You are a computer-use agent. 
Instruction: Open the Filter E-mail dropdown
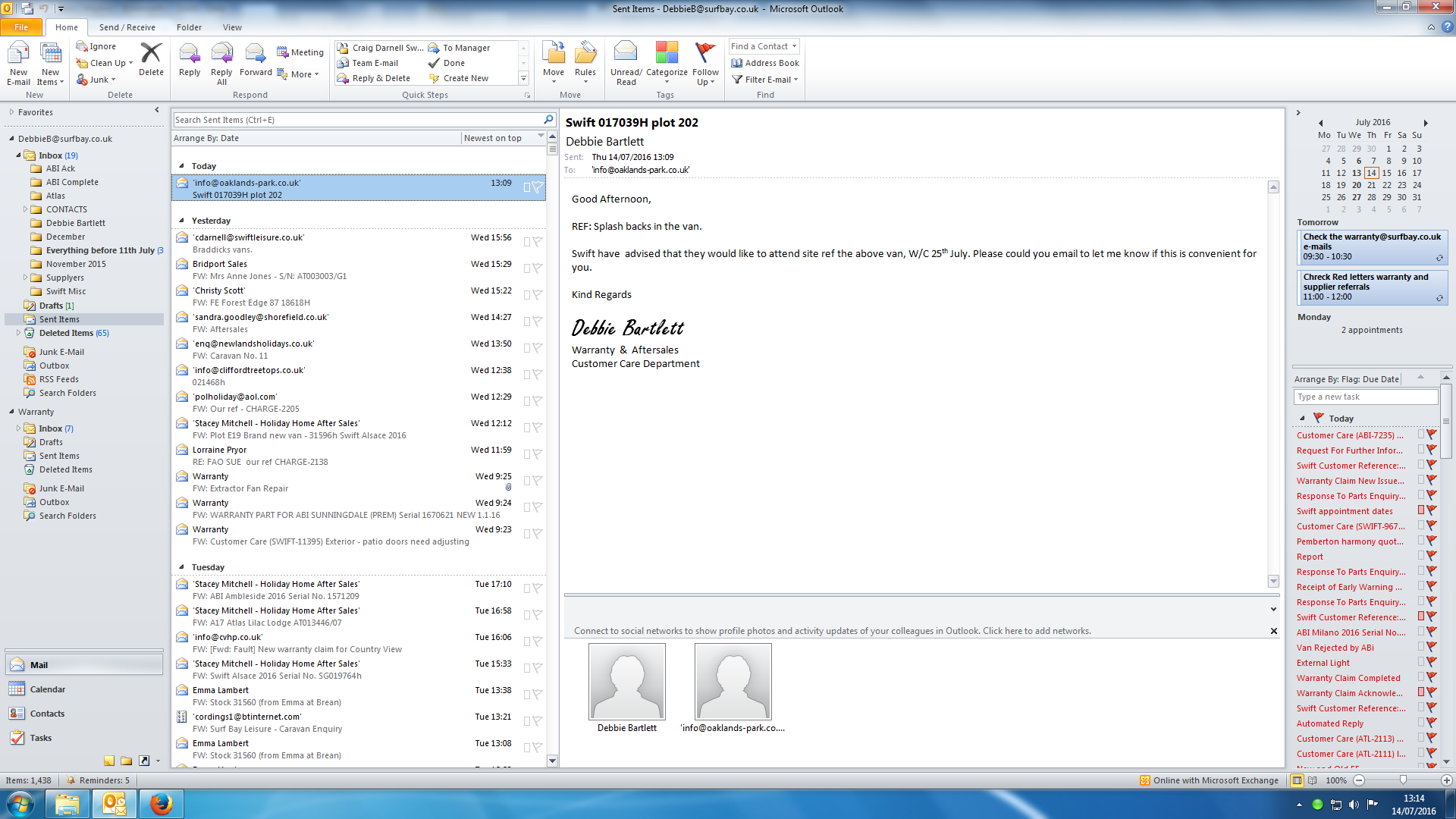[766, 80]
